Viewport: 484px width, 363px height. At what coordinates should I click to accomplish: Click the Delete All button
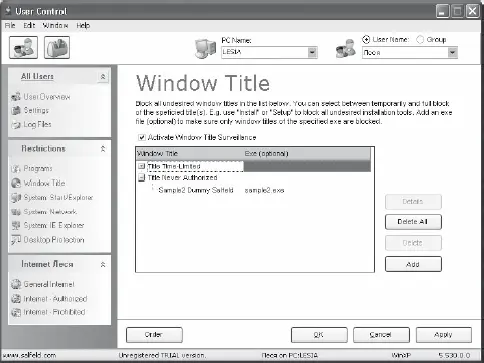coord(413,222)
